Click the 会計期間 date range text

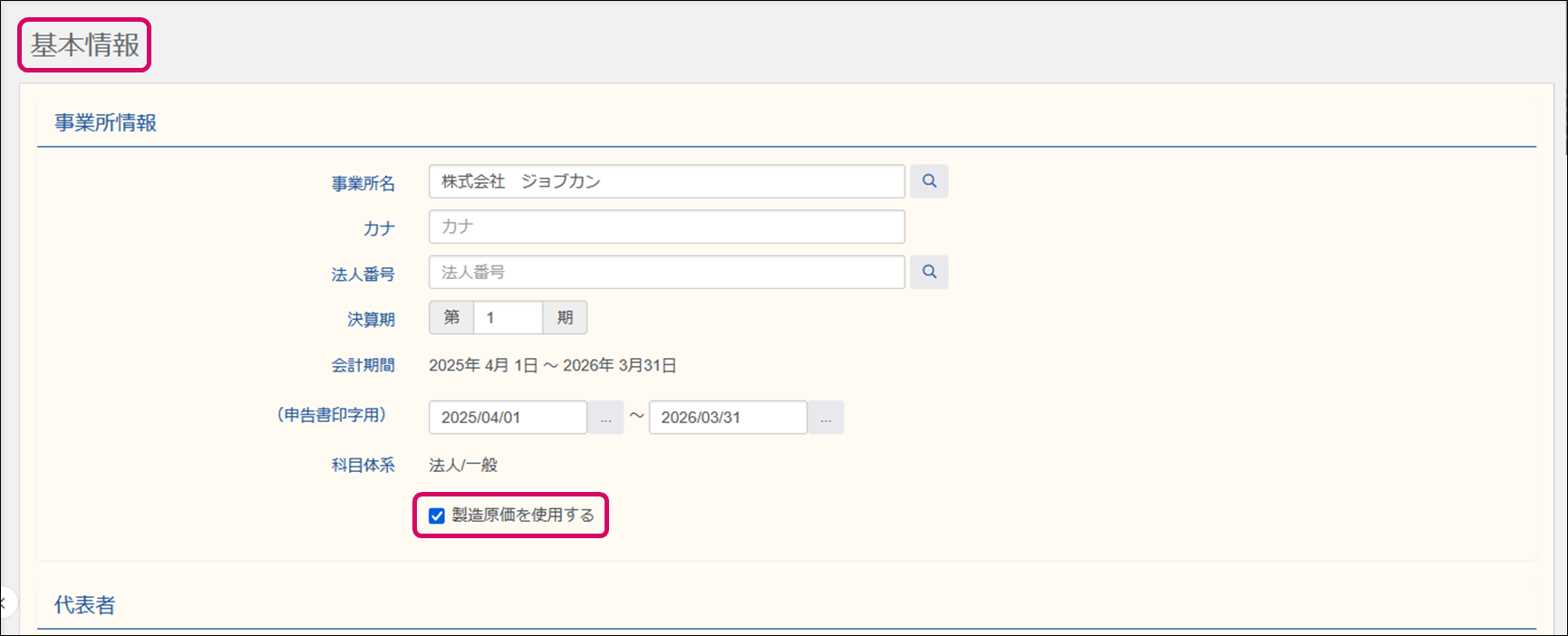[x=552, y=366]
